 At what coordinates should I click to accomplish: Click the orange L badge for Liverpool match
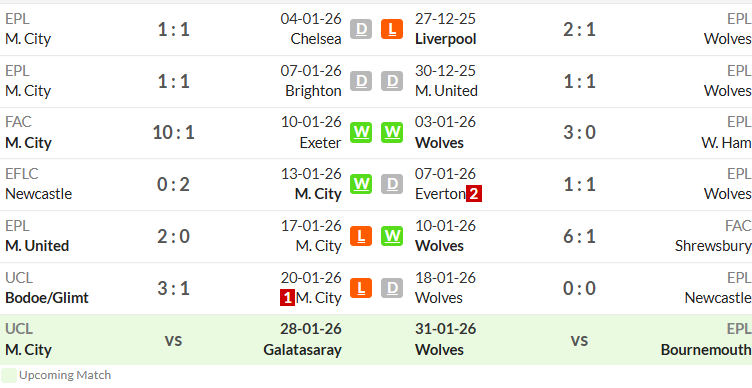pos(392,29)
